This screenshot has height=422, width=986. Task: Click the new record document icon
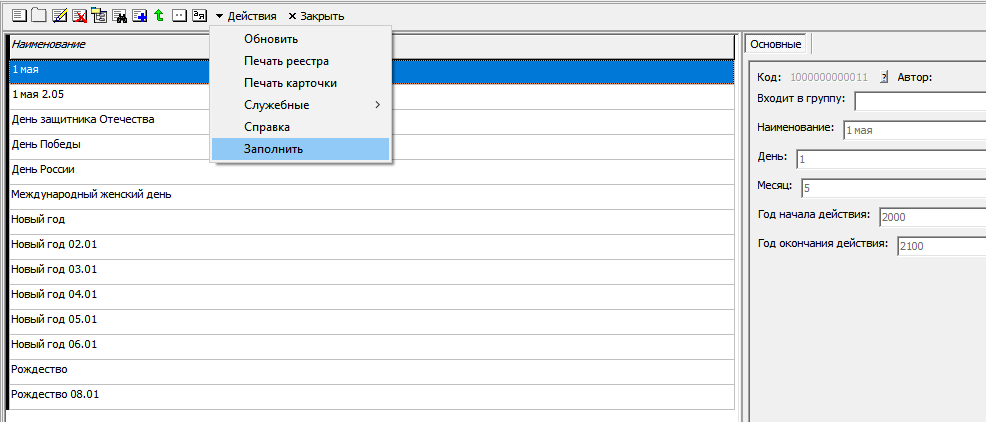point(17,16)
